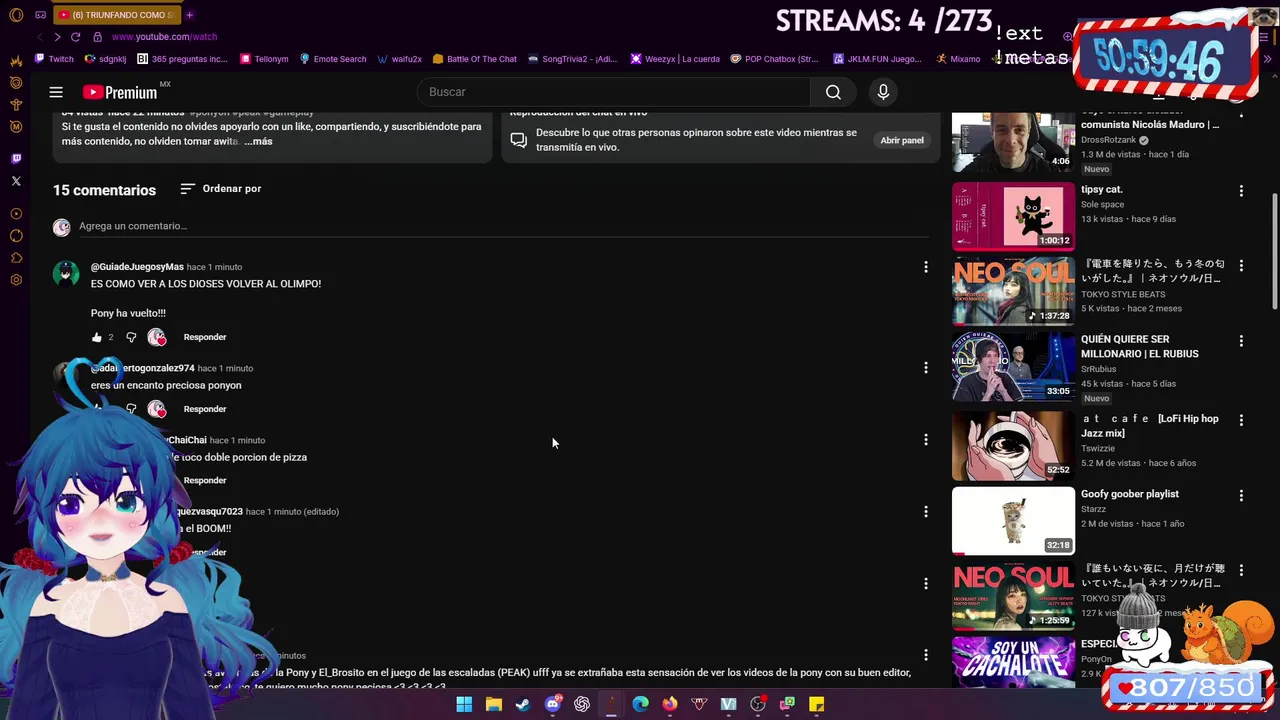Open the Tellonym bookmark
The height and width of the screenshot is (720, 1280).
tap(264, 59)
